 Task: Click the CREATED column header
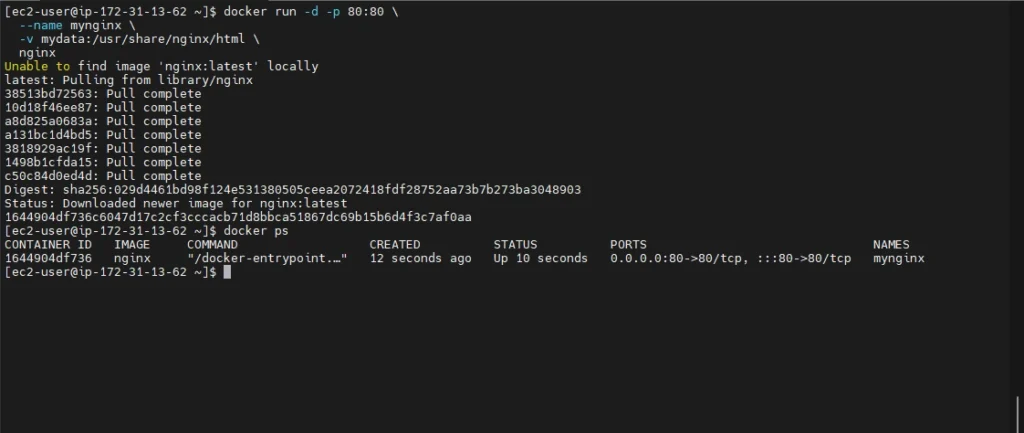click(395, 244)
